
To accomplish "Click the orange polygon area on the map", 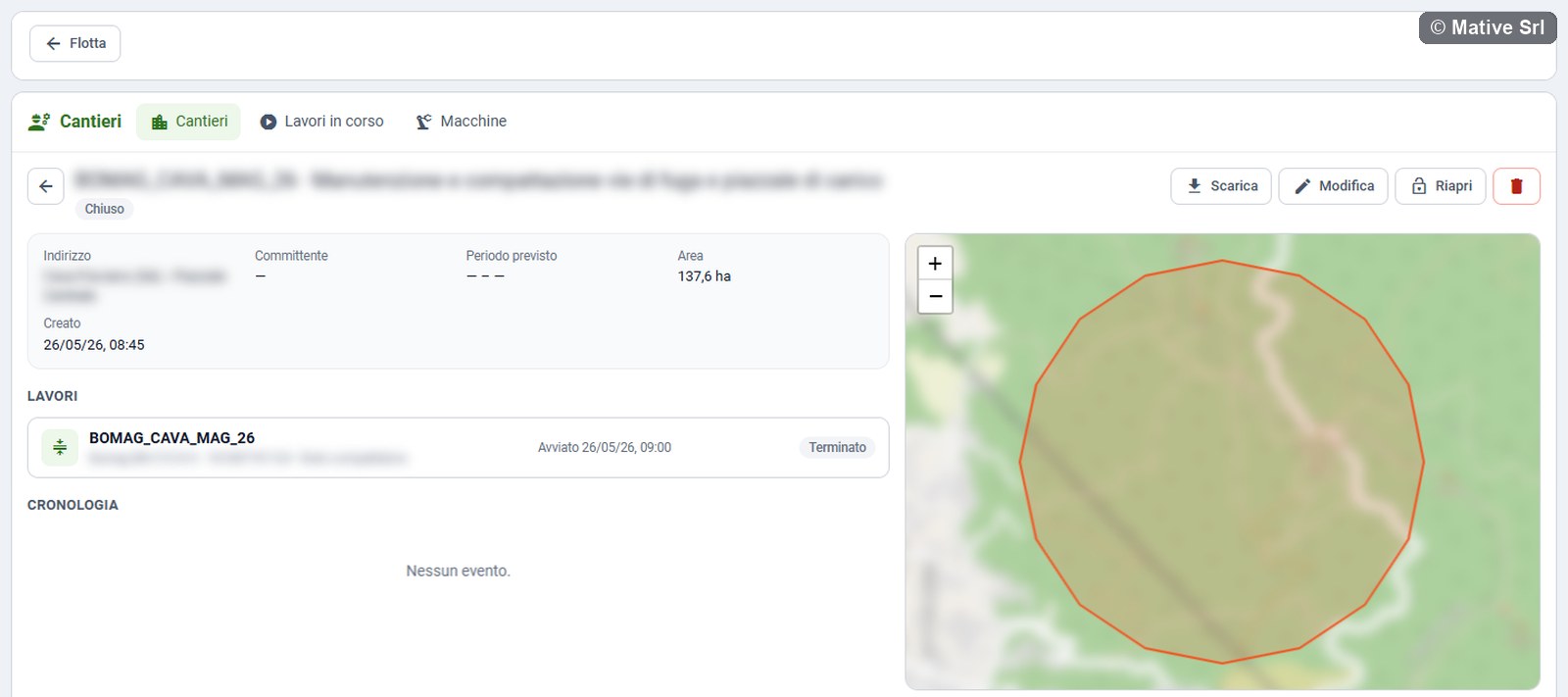I will point(1221,462).
